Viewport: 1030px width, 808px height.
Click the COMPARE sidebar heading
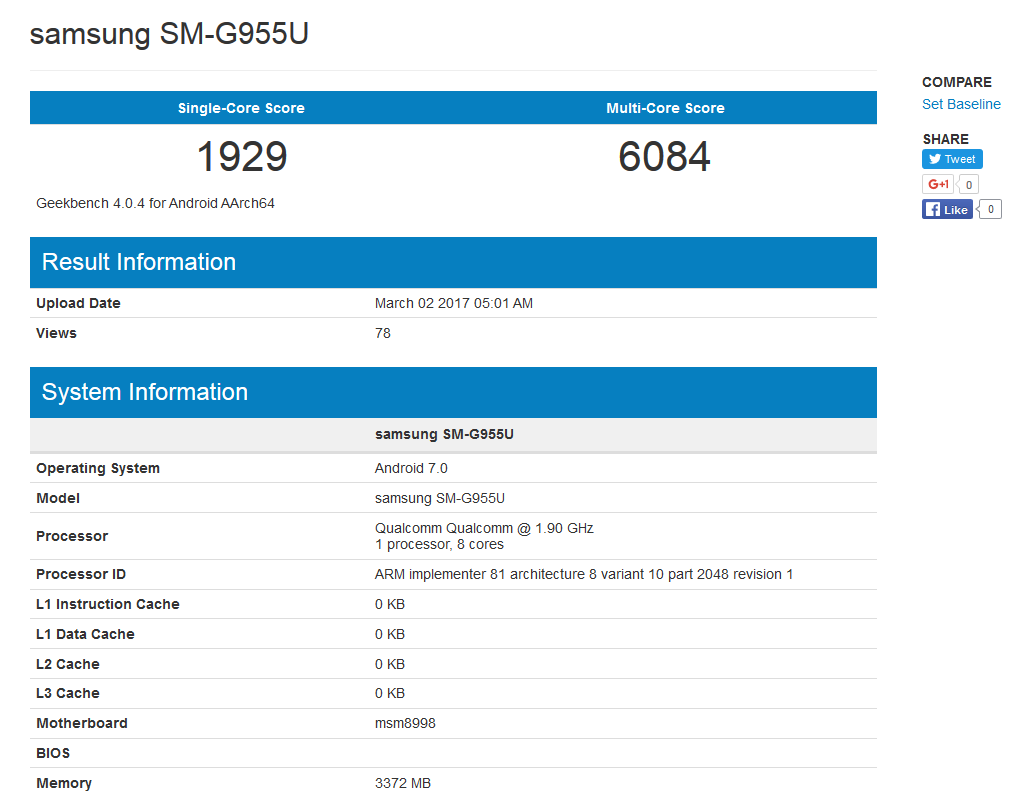[x=956, y=83]
